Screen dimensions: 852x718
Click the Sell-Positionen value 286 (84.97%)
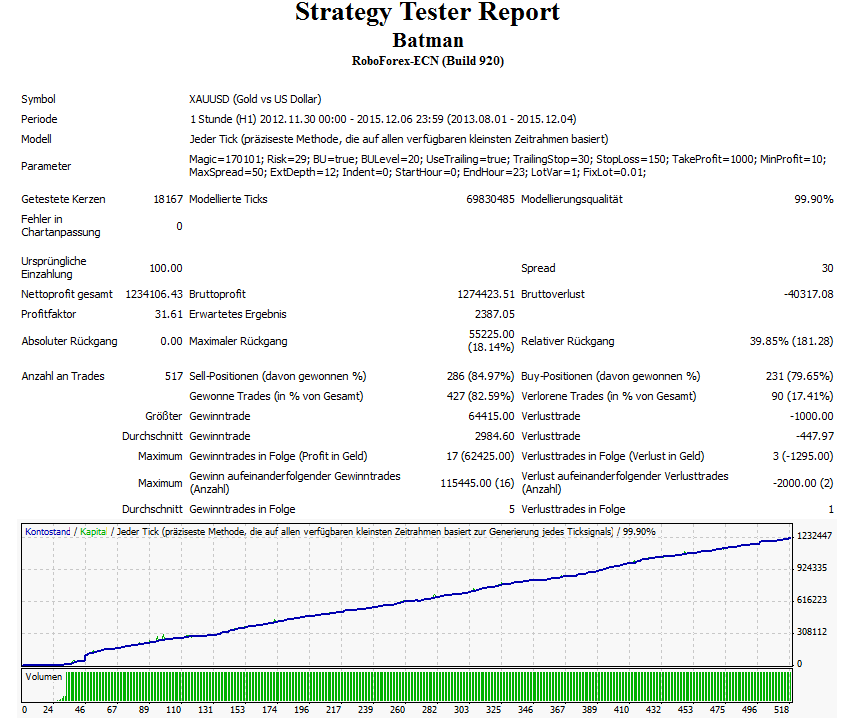480,376
